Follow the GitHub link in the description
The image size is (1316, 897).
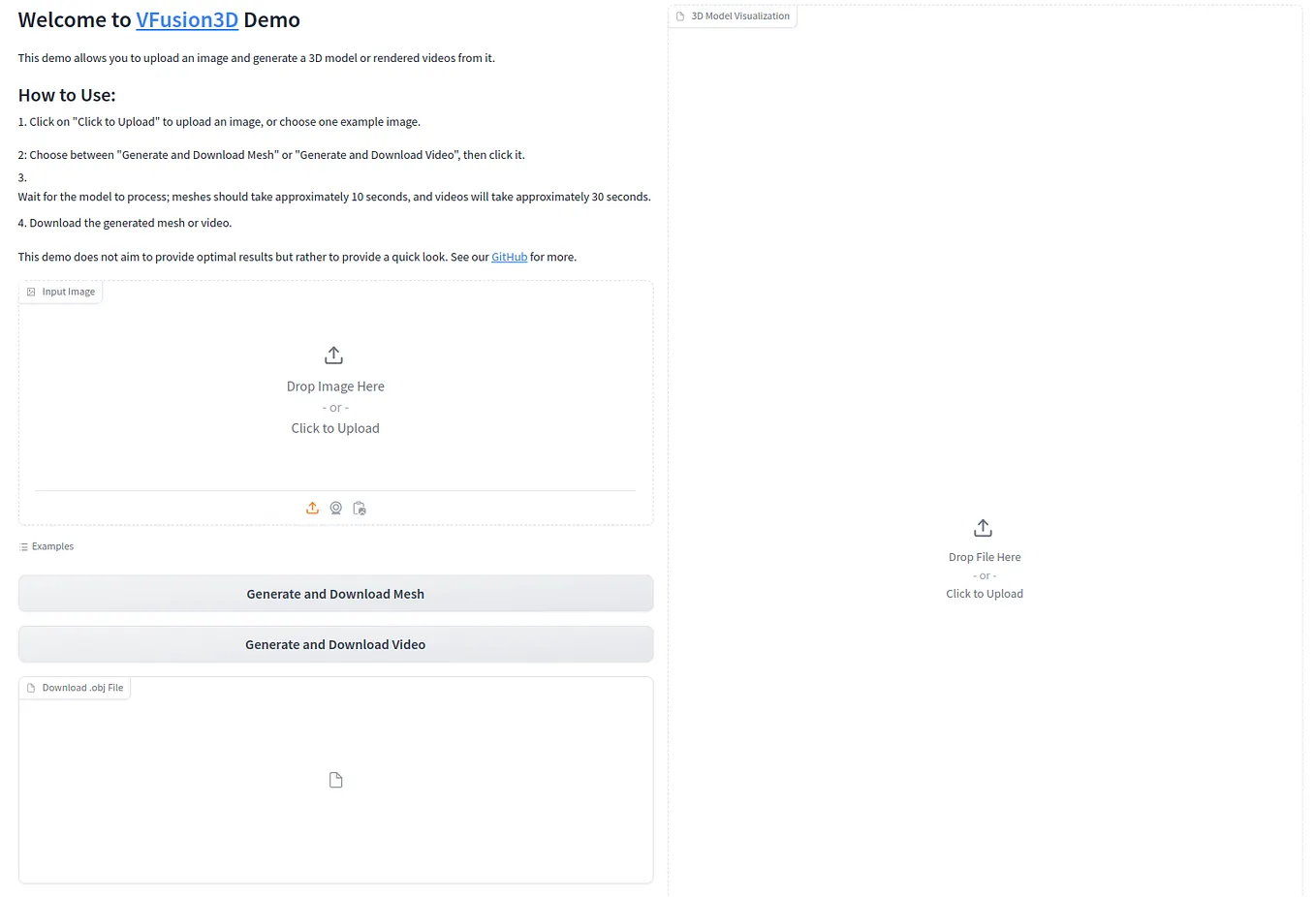(509, 257)
